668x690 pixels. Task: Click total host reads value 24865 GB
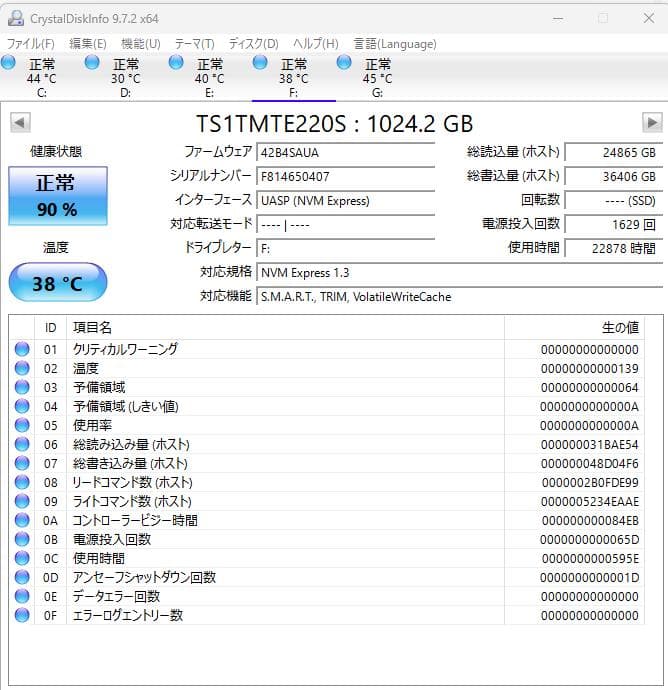(x=613, y=152)
